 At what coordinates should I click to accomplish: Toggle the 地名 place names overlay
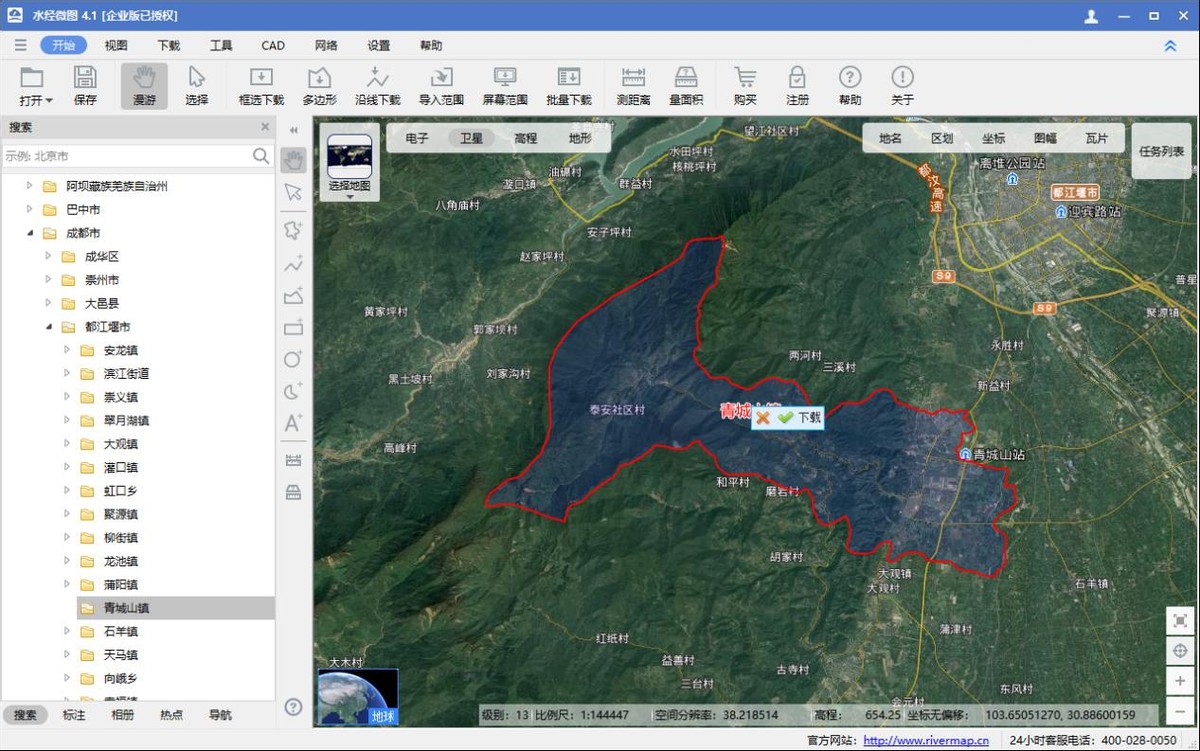(890, 139)
